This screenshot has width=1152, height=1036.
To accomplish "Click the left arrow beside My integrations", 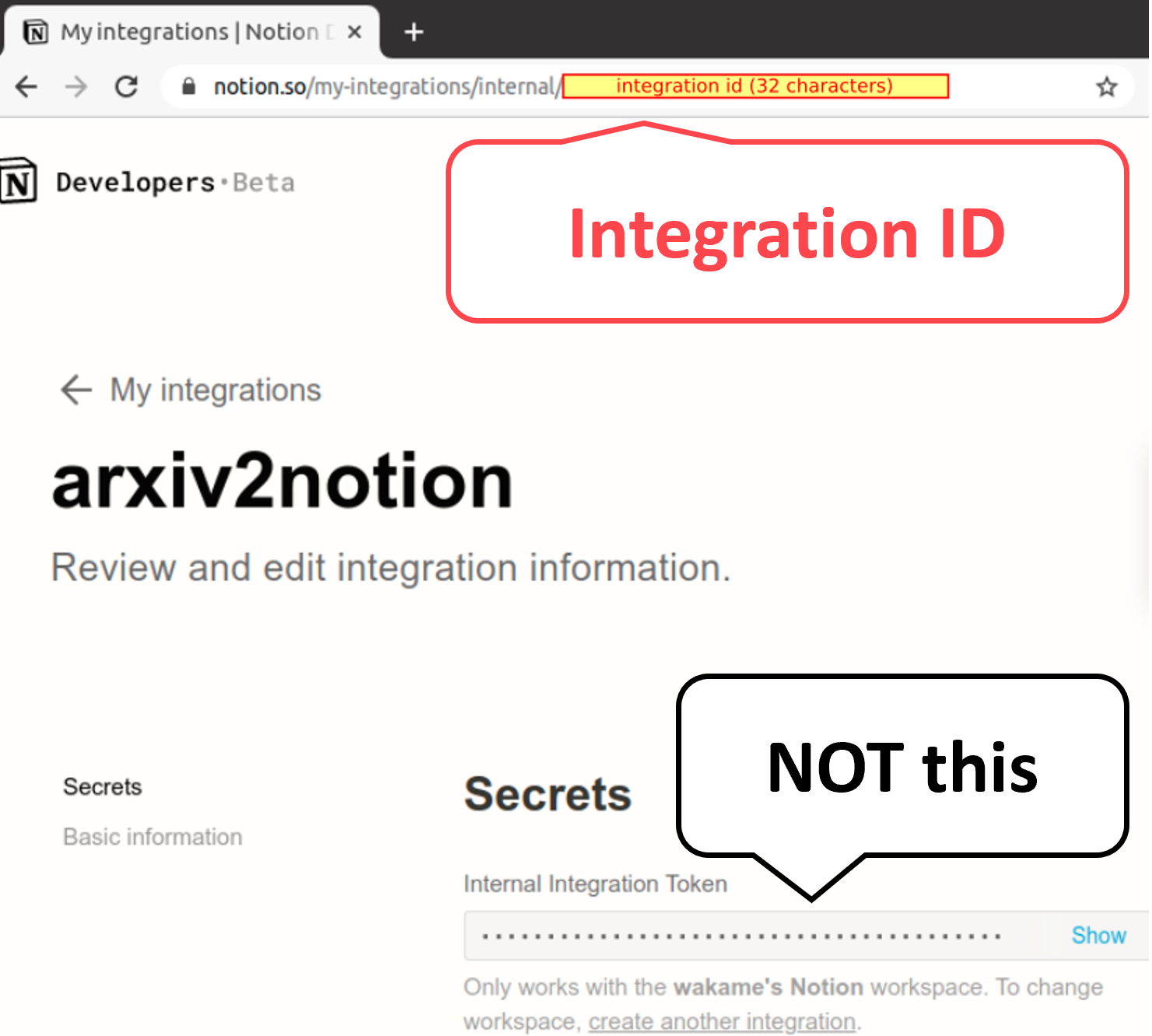I will coord(76,390).
